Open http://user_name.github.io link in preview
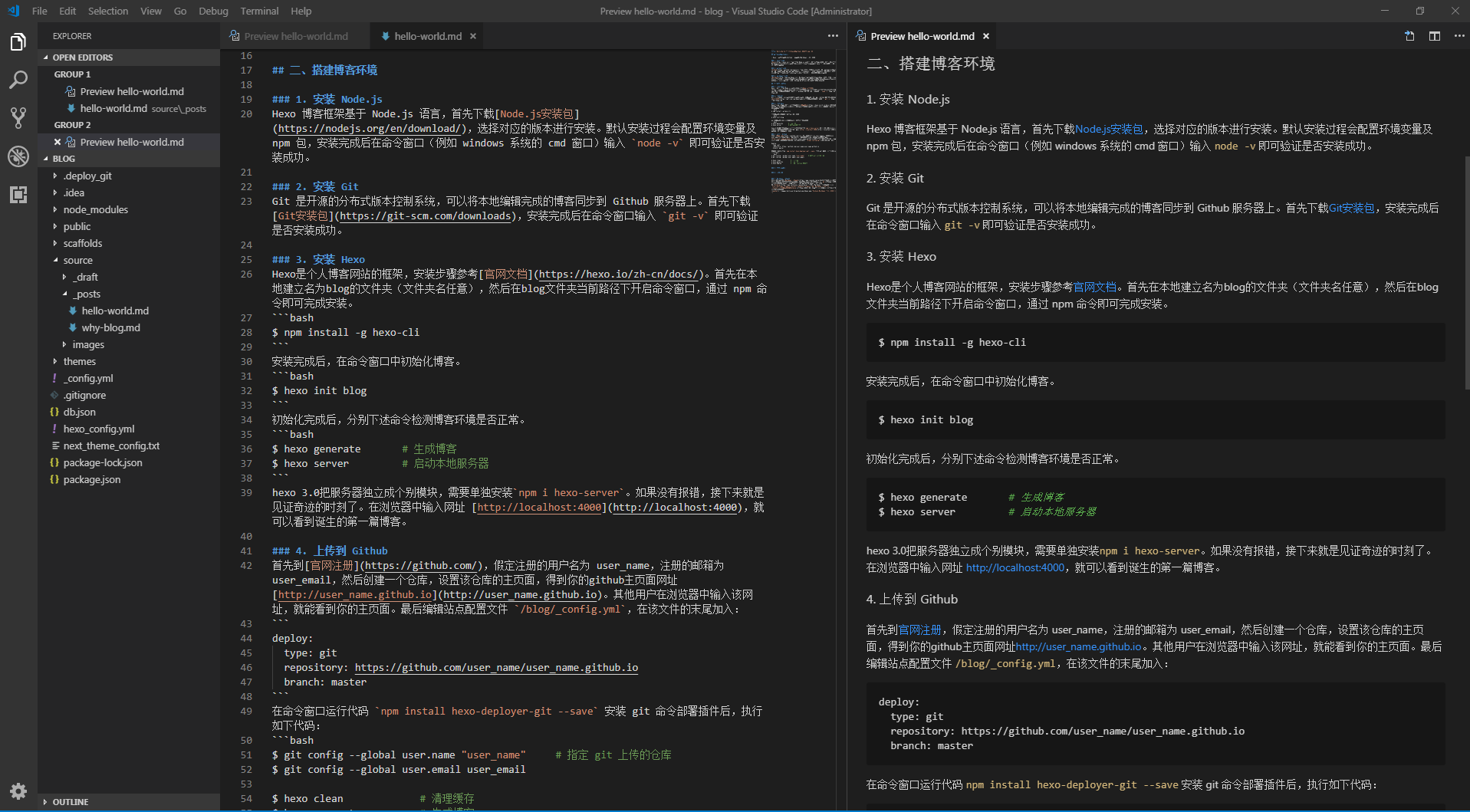The width and height of the screenshot is (1470, 812). 1079,646
